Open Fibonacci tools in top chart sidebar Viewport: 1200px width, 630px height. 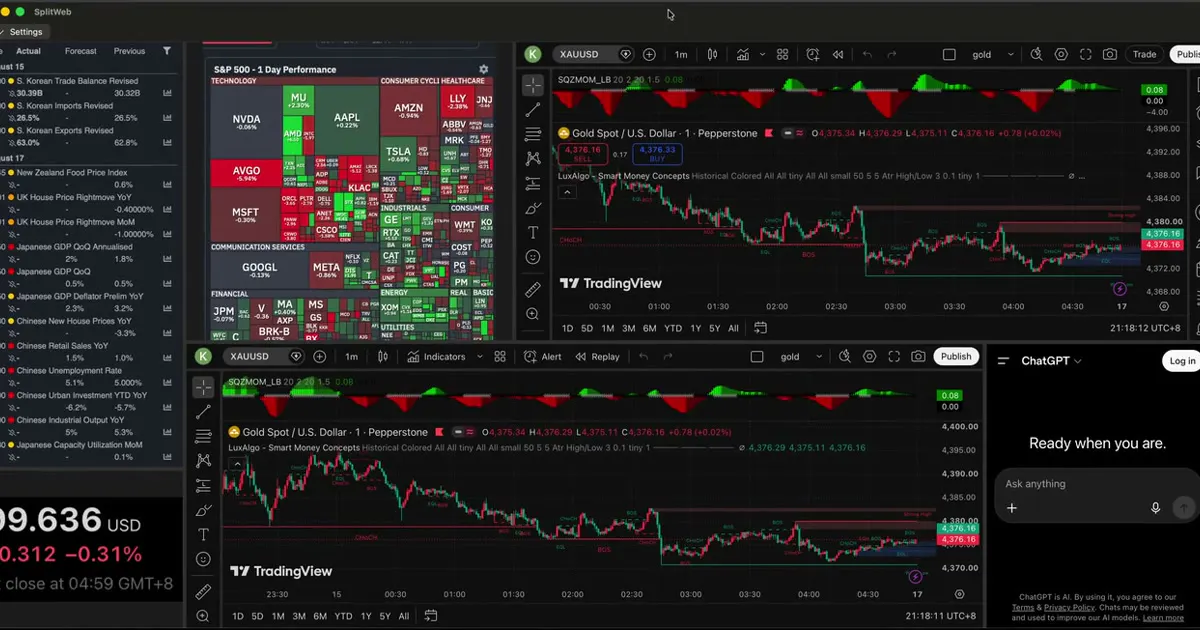tap(533, 134)
